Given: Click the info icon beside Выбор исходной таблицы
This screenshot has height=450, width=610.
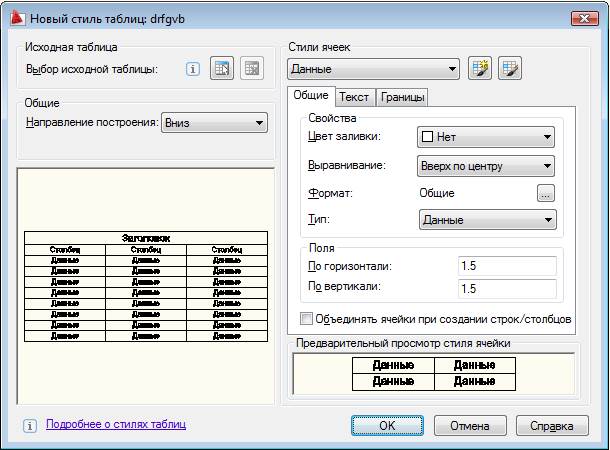Looking at the screenshot, I should [x=194, y=70].
